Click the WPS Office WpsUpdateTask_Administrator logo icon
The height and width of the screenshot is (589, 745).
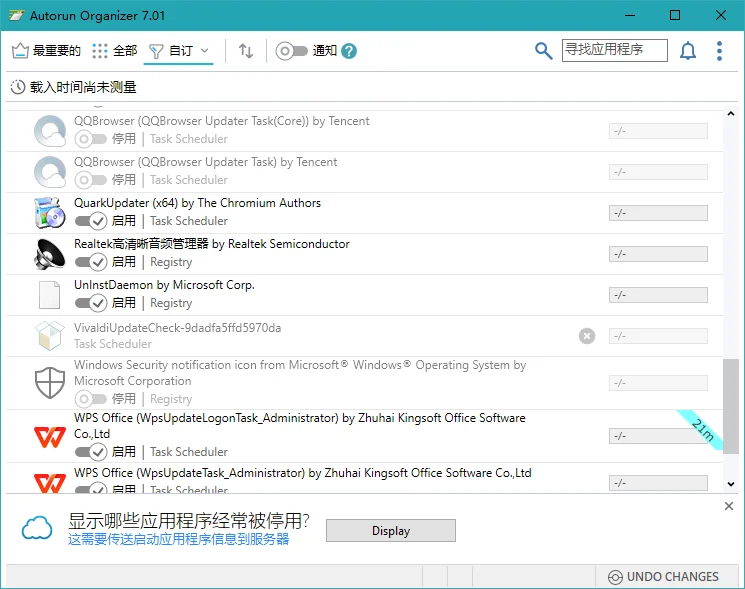pyautogui.click(x=50, y=483)
